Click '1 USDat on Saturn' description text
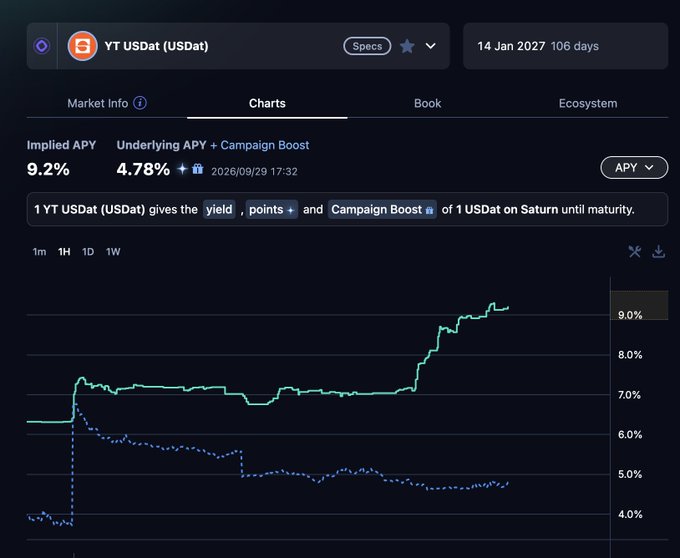 click(x=507, y=209)
